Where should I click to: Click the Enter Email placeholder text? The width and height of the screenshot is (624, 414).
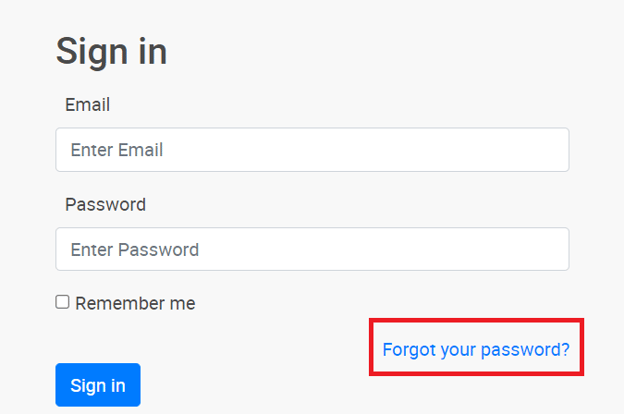click(117, 150)
